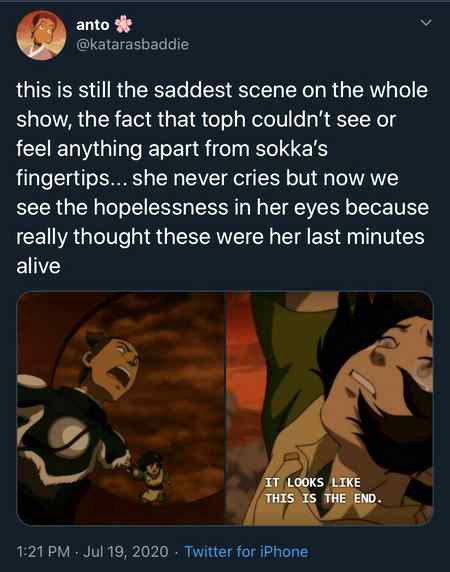This screenshot has width=450, height=572.
Task: Expand the tweet options chevron menu
Action: click(x=426, y=23)
